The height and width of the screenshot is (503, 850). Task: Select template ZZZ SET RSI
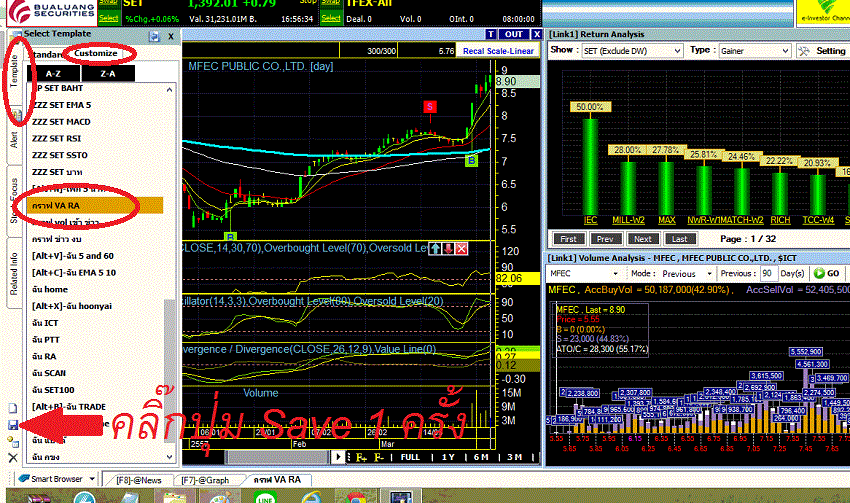[95, 139]
